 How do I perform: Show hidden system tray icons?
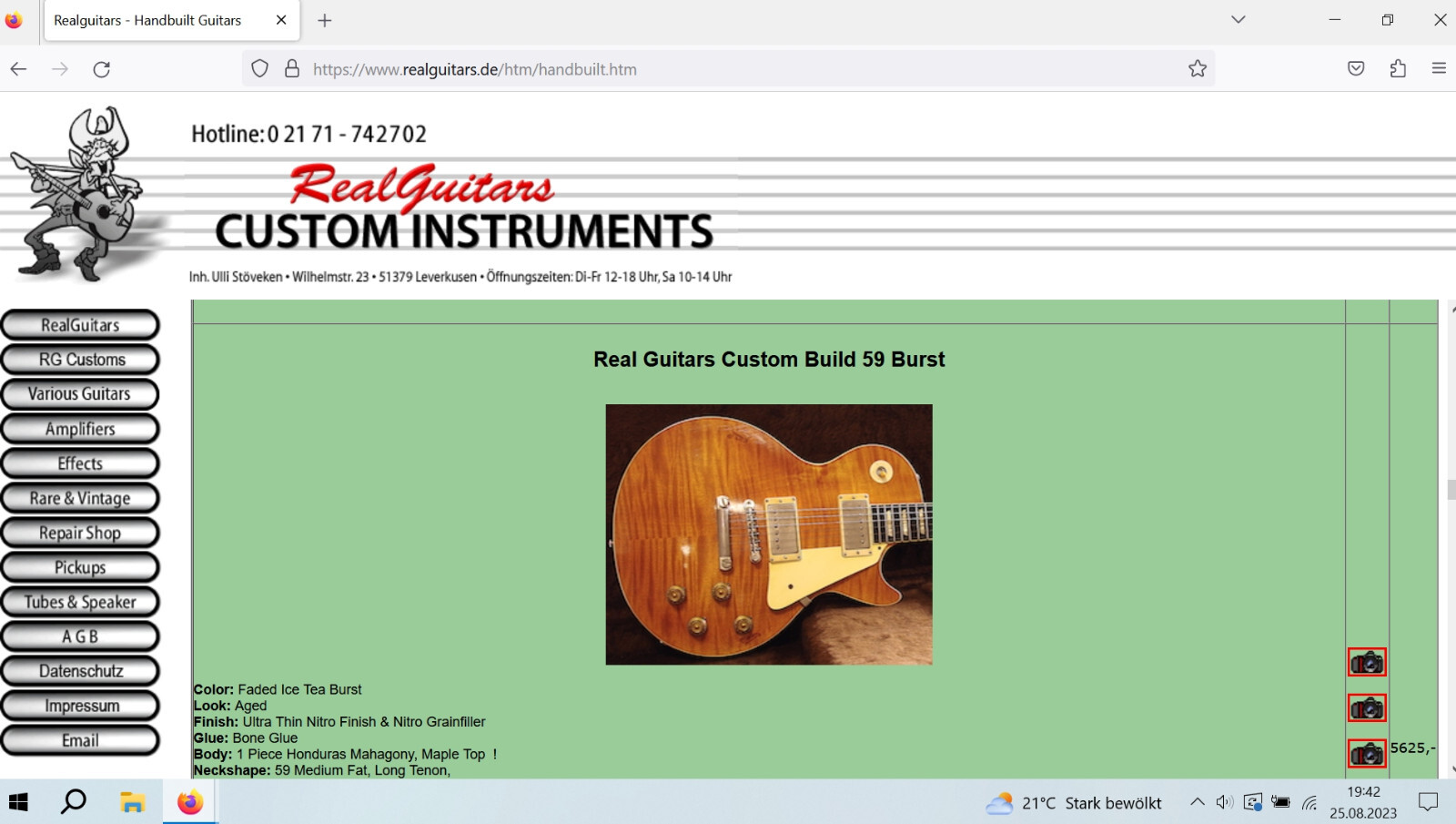1198,802
